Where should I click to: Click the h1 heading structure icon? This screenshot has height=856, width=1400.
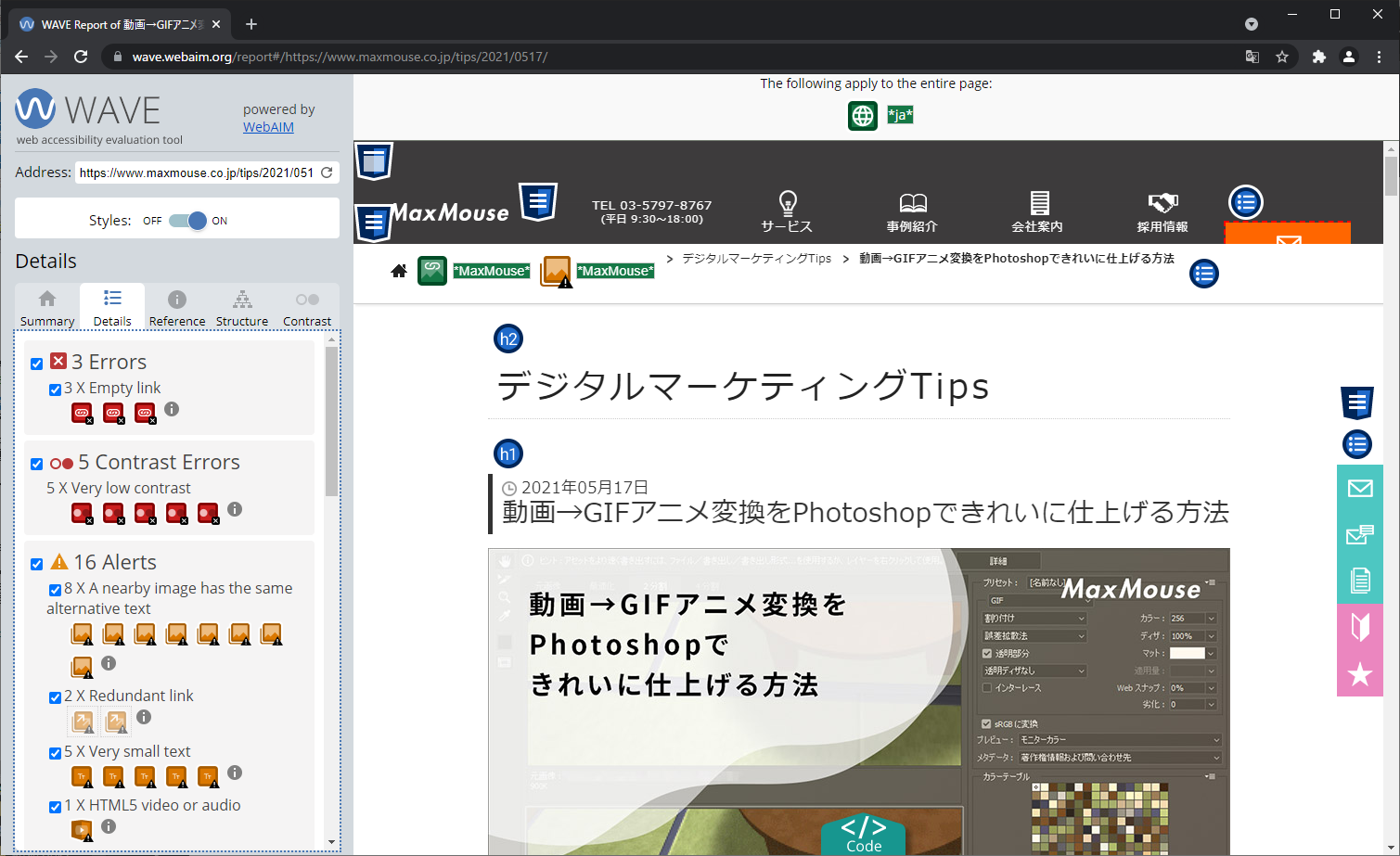click(508, 454)
